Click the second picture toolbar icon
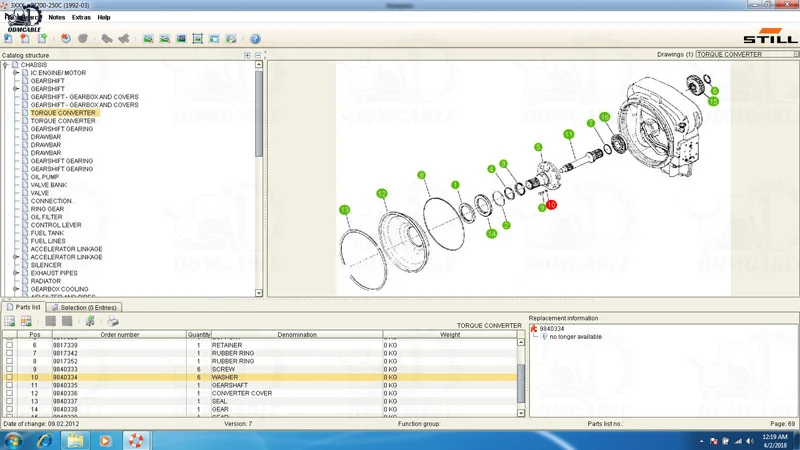 pyautogui.click(x=165, y=39)
